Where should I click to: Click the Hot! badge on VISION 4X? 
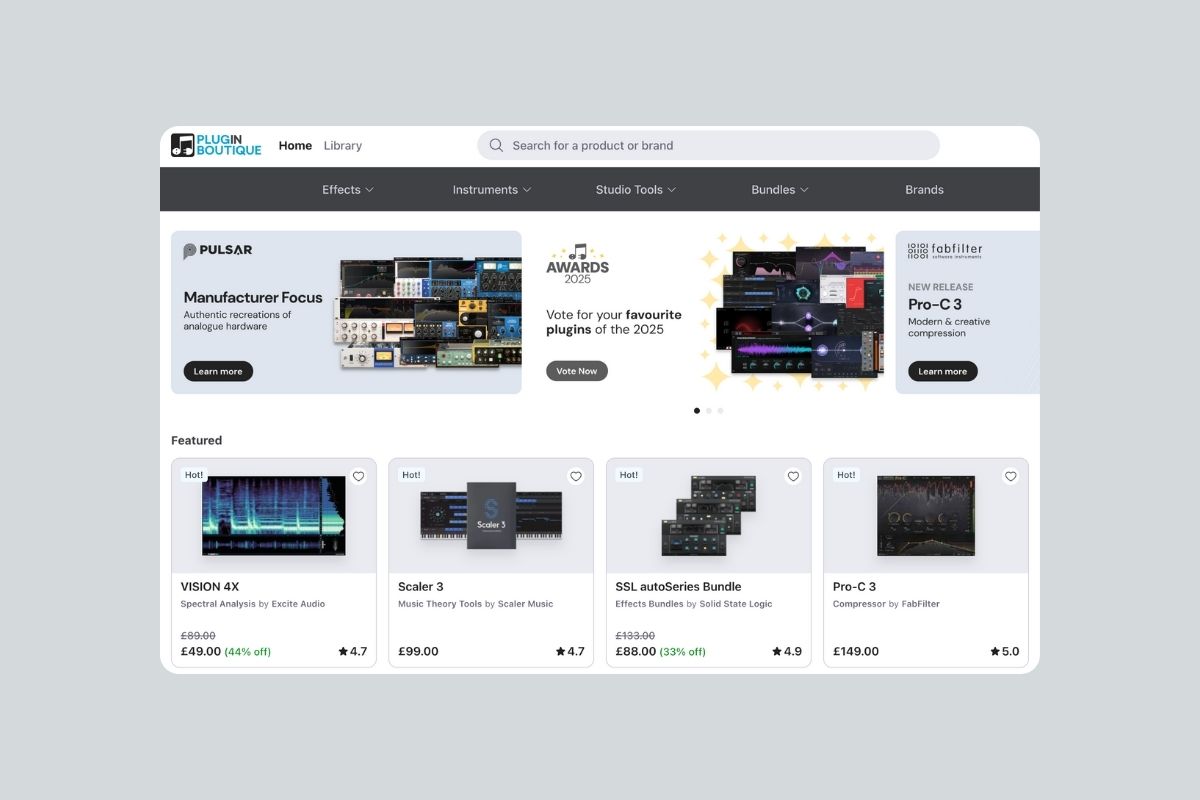tap(194, 475)
